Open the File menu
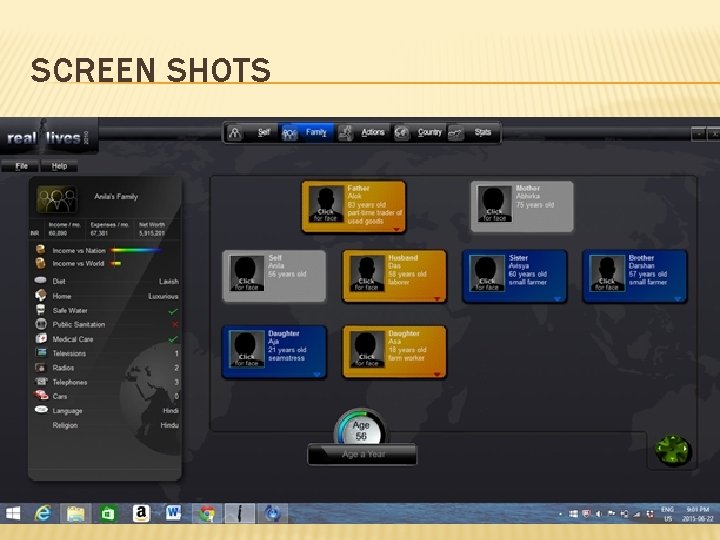 [x=21, y=166]
